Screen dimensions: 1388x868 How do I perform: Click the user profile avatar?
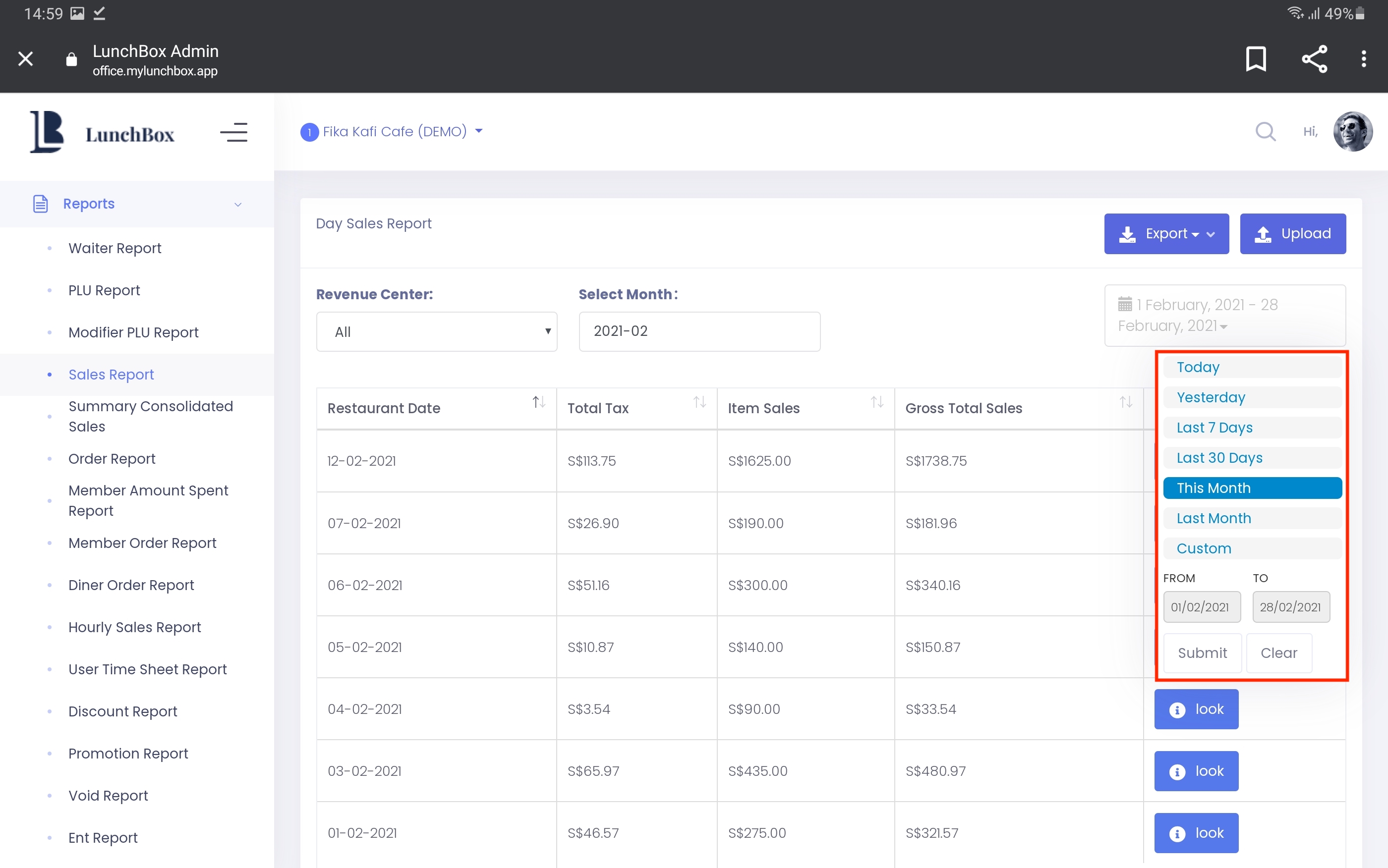click(1352, 131)
